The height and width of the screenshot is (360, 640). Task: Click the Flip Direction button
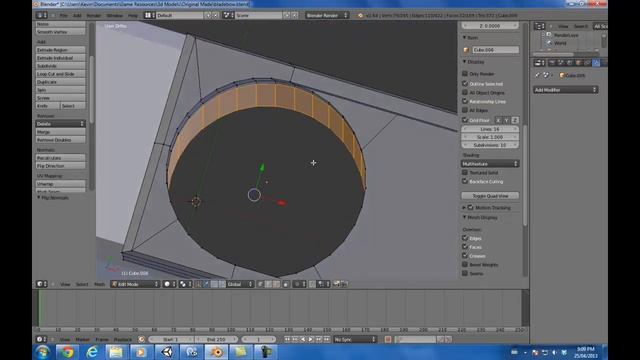click(60, 166)
